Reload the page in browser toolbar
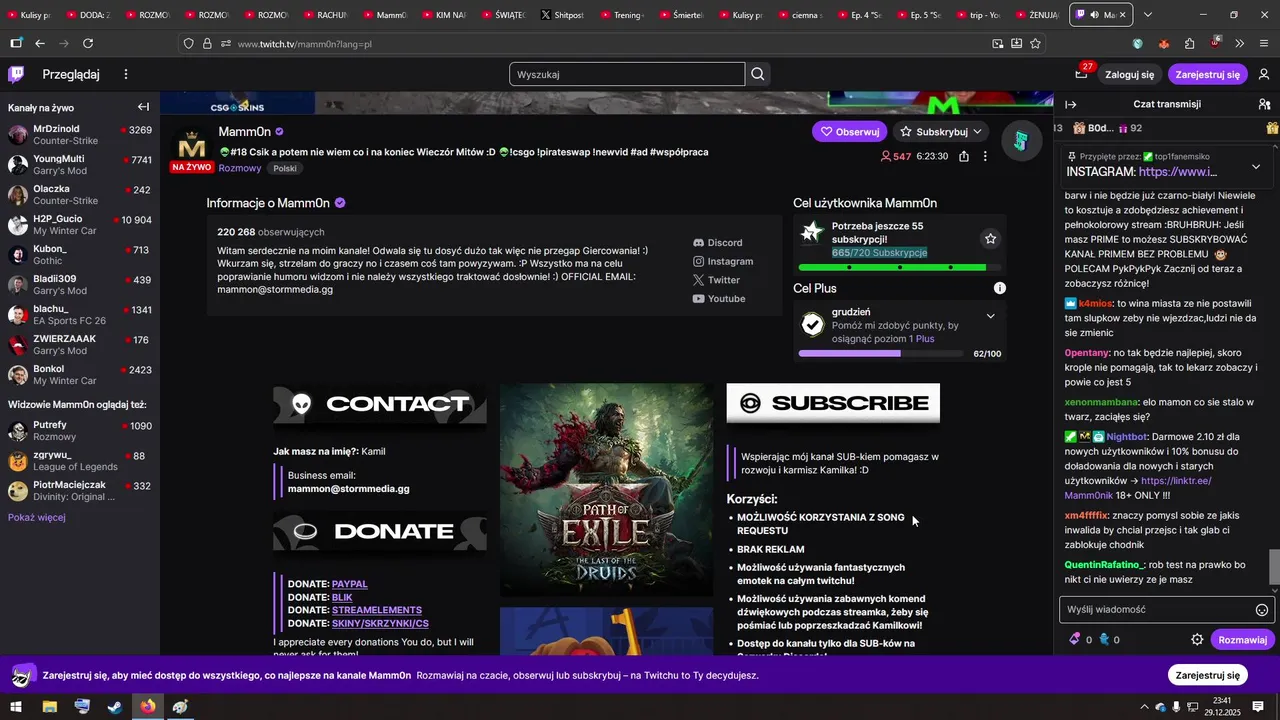This screenshot has width=1280, height=720. click(x=88, y=43)
